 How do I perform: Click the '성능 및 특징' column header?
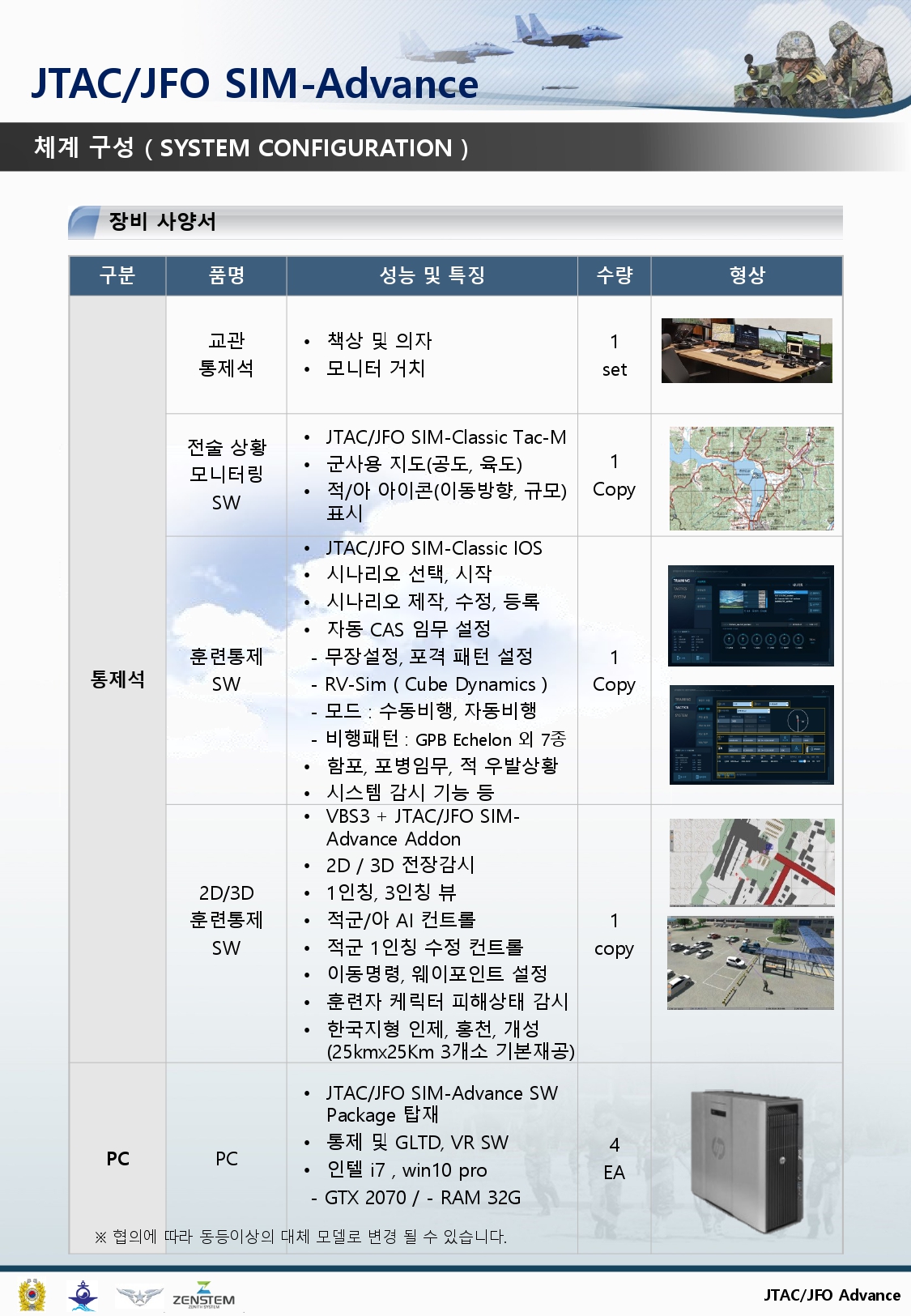click(432, 275)
